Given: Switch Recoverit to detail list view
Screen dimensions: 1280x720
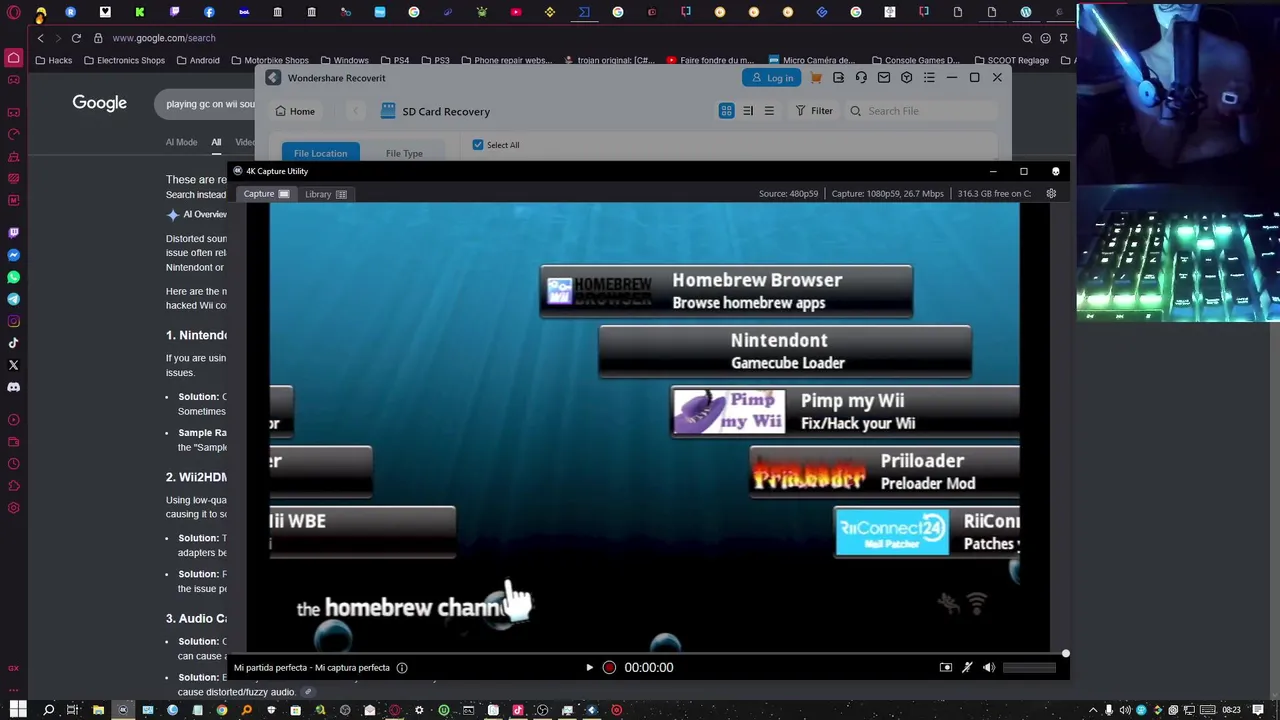Looking at the screenshot, I should [748, 111].
